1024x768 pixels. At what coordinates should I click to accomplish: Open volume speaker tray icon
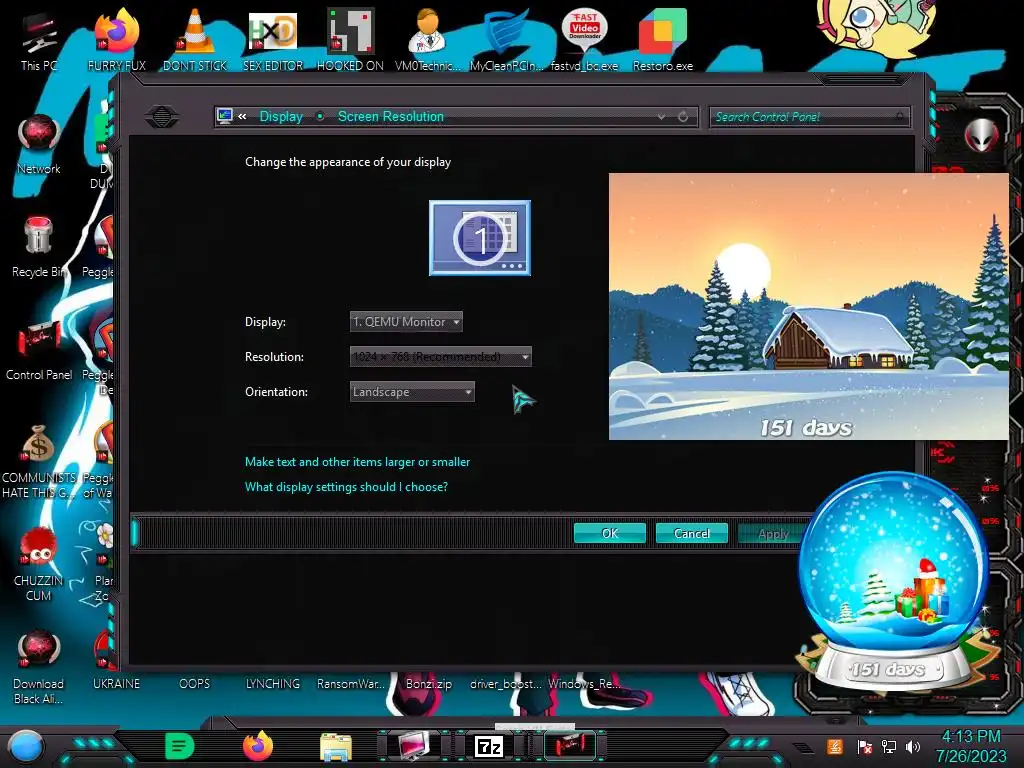pyautogui.click(x=913, y=746)
